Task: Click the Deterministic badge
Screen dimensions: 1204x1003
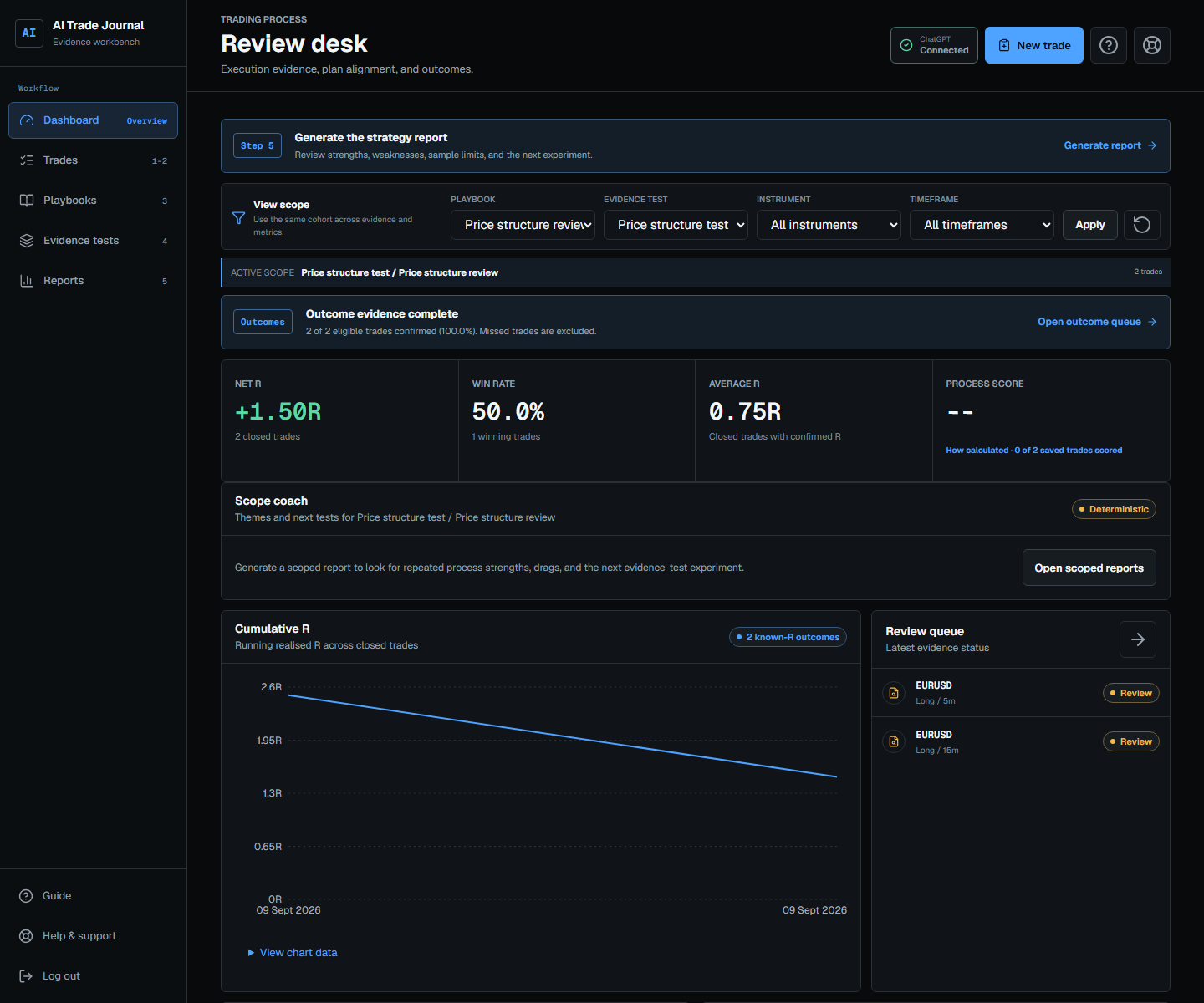Action: click(1114, 509)
